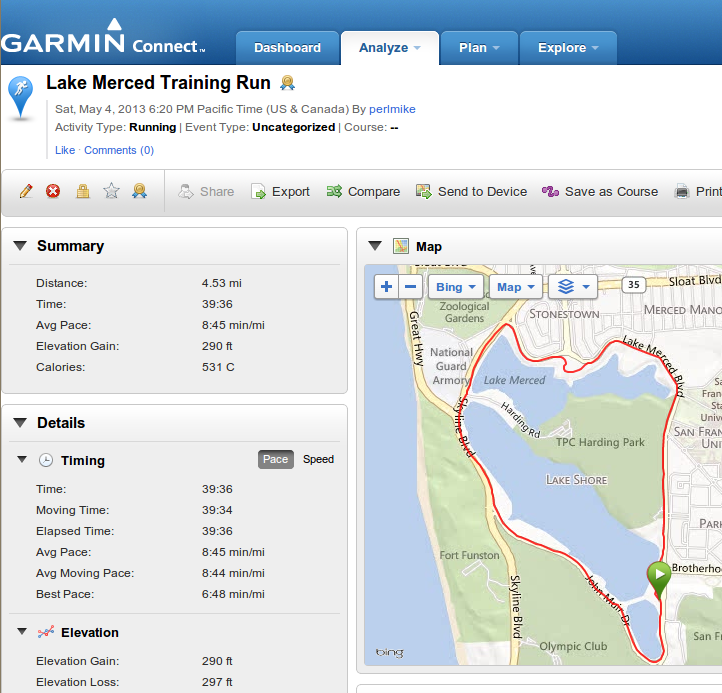The image size is (722, 693).
Task: Collapse the Elevation section
Action: click(x=22, y=632)
